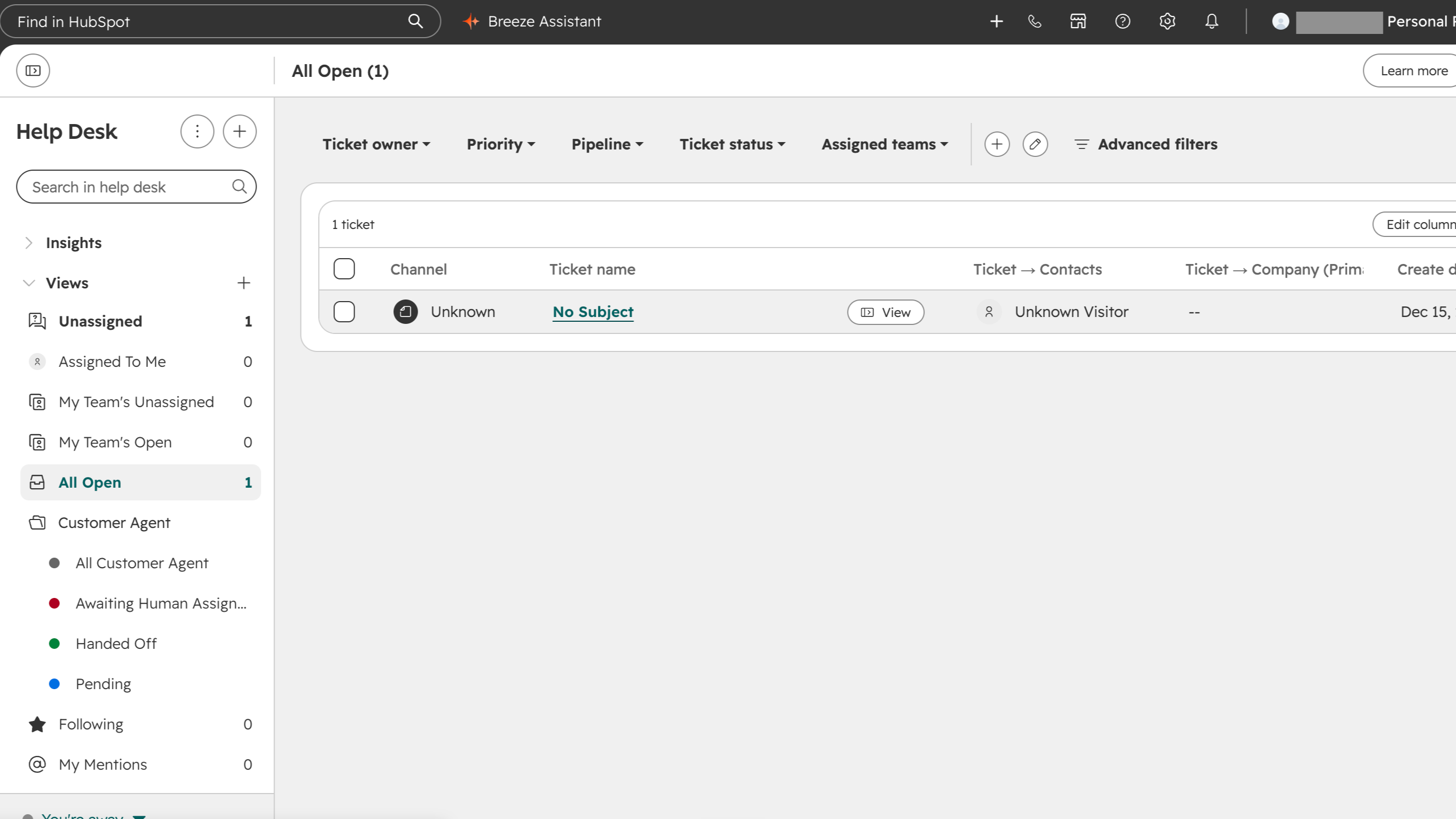Open the help question mark icon
The width and height of the screenshot is (1456, 819).
[x=1123, y=22]
